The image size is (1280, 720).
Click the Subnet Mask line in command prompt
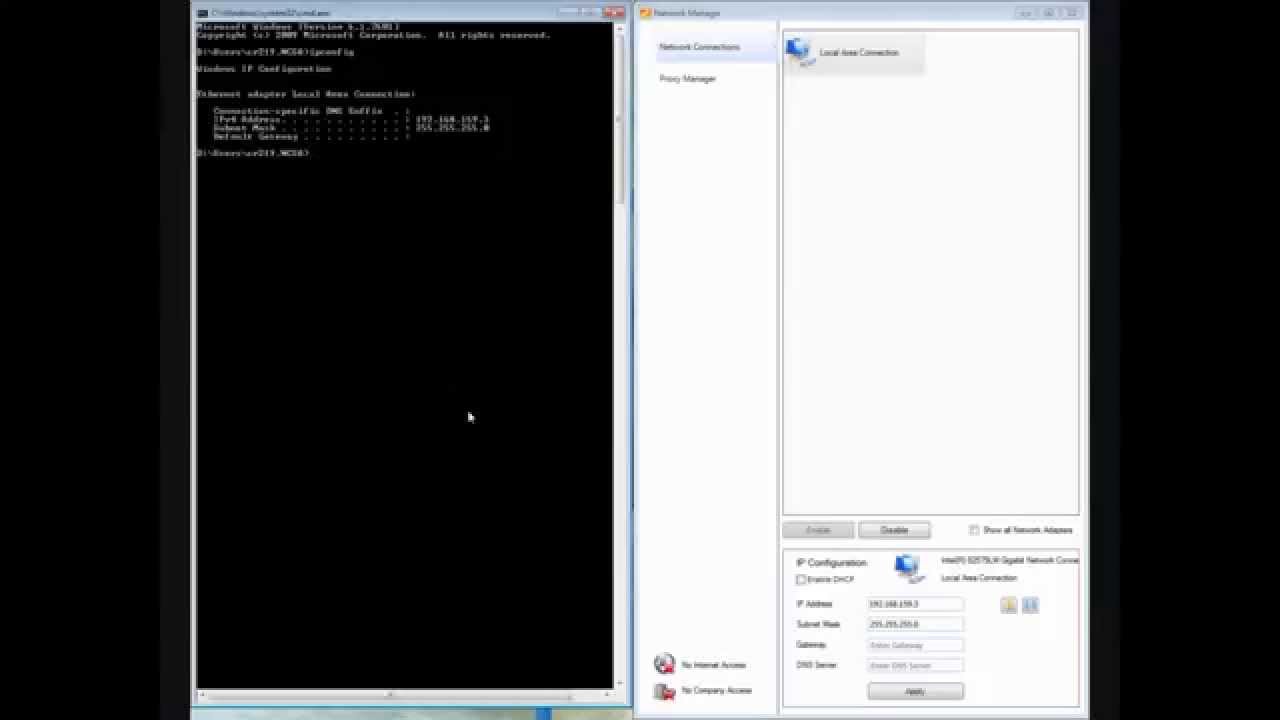pos(351,128)
